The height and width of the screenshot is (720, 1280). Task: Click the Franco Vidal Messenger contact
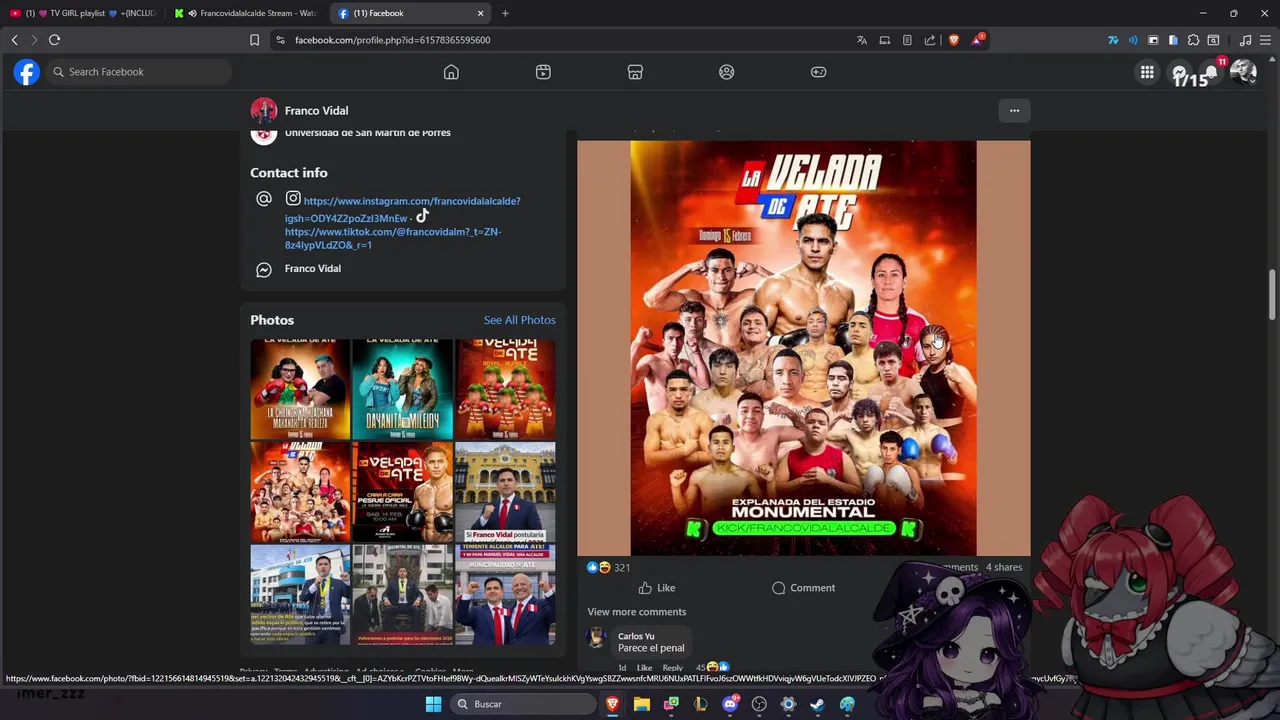312,269
